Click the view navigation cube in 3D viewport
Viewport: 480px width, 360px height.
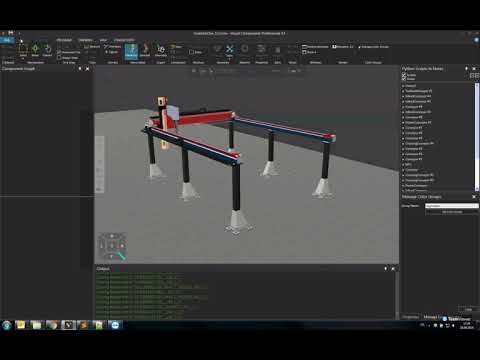(112, 246)
